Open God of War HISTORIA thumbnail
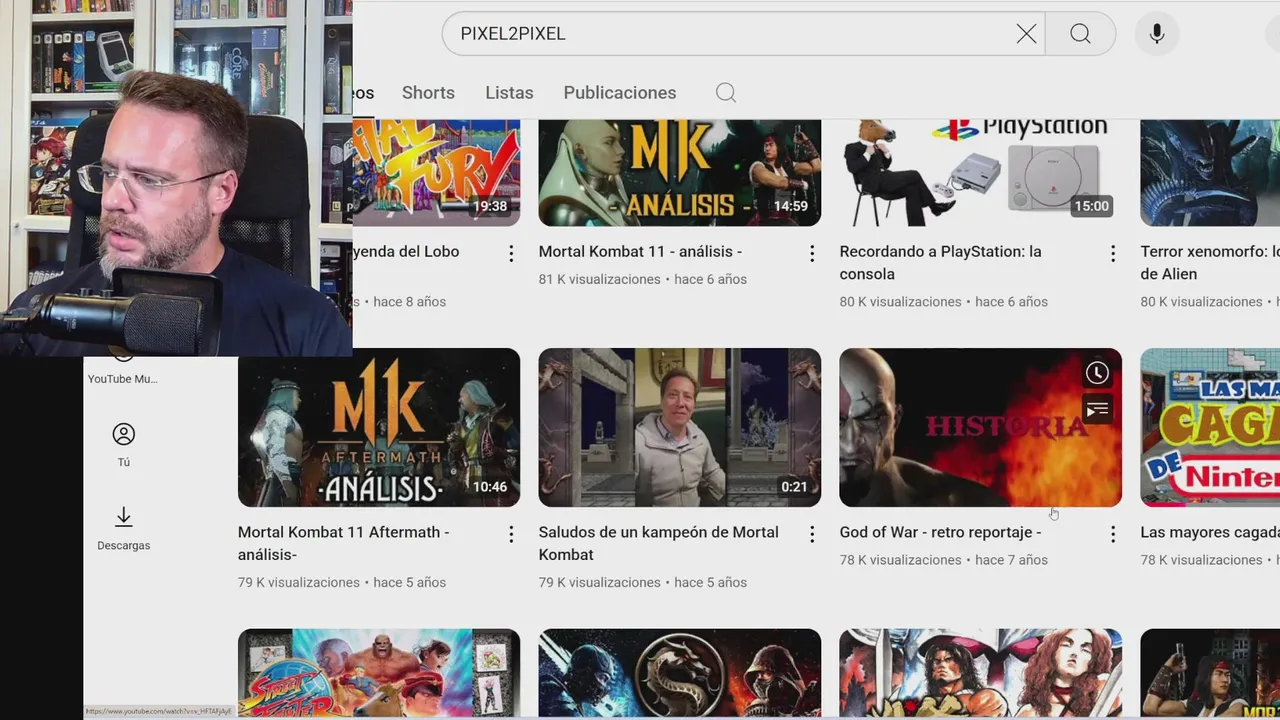The height and width of the screenshot is (720, 1280). tap(981, 427)
